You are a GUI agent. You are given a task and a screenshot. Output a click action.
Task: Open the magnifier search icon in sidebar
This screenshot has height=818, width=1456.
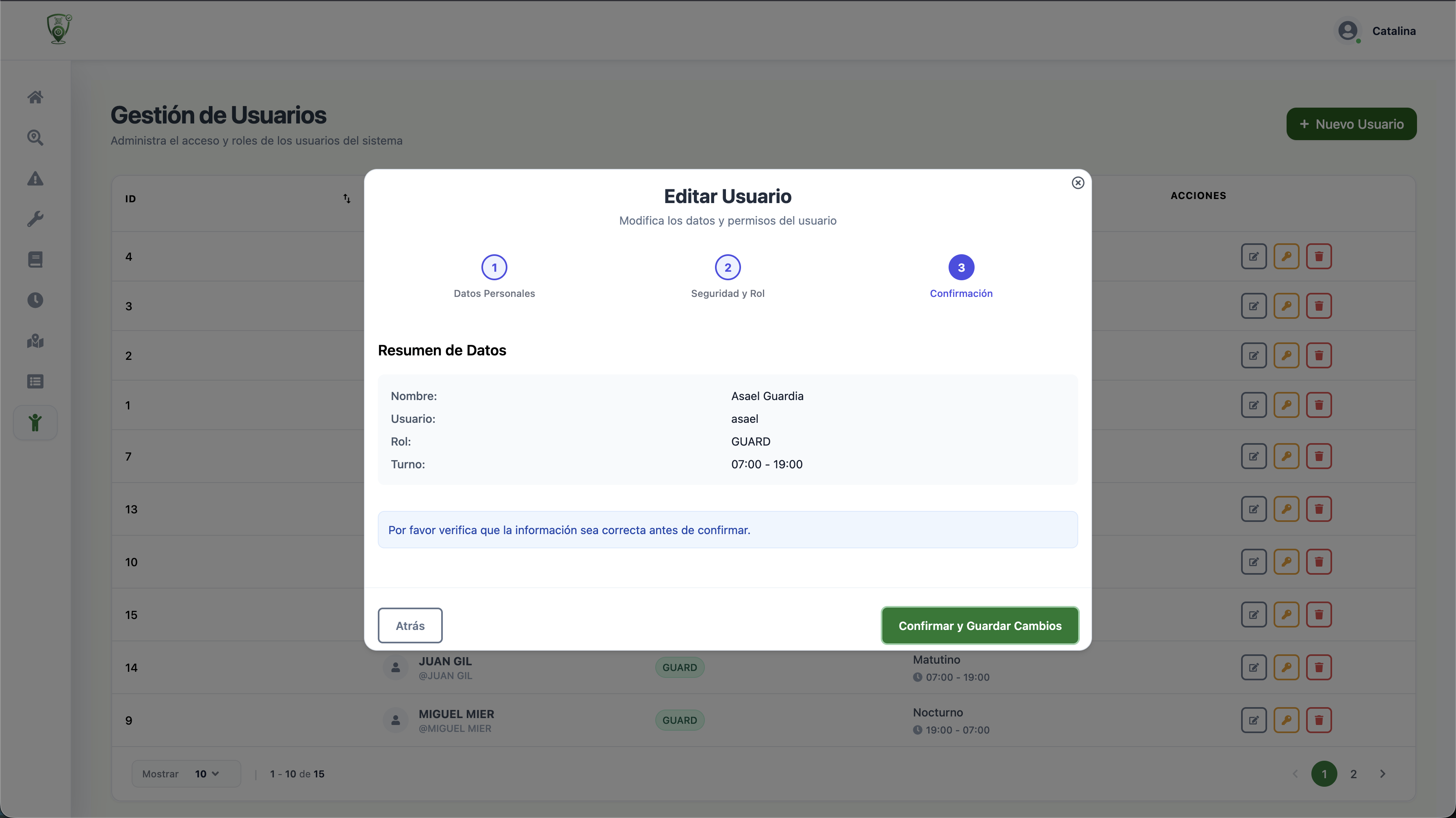pos(35,138)
